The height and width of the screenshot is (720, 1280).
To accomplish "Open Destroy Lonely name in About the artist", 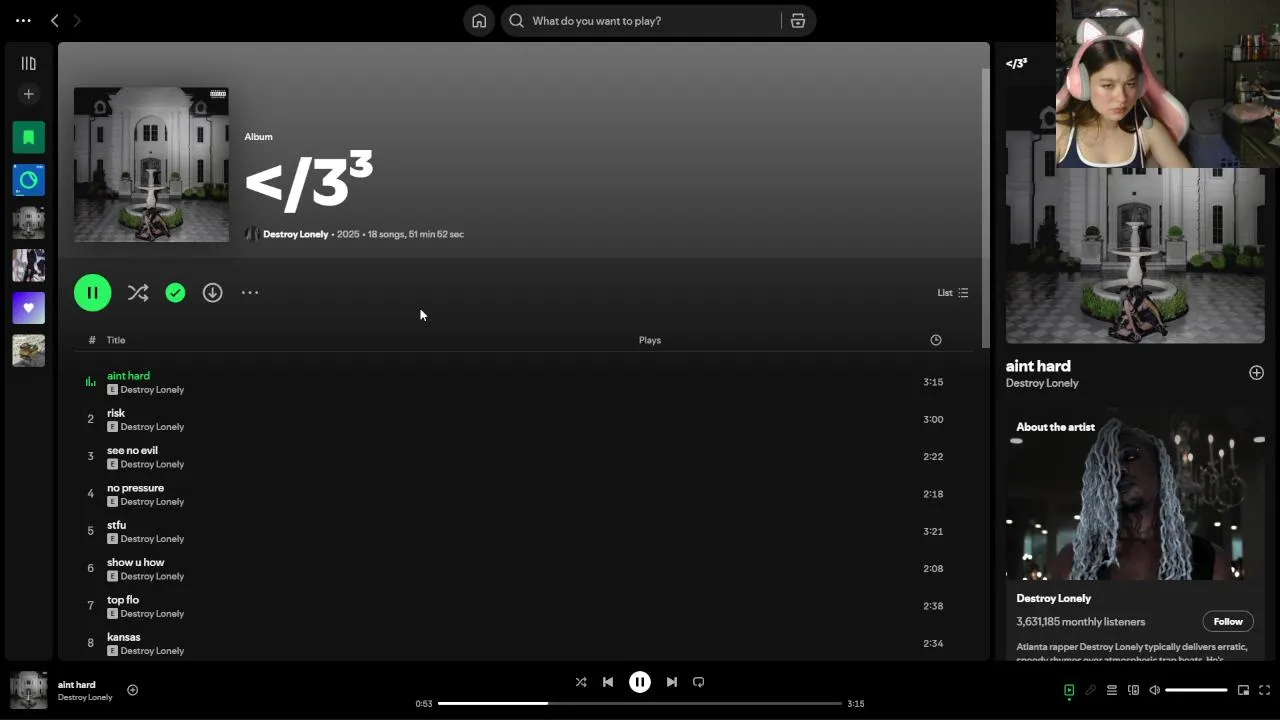I will (1053, 598).
